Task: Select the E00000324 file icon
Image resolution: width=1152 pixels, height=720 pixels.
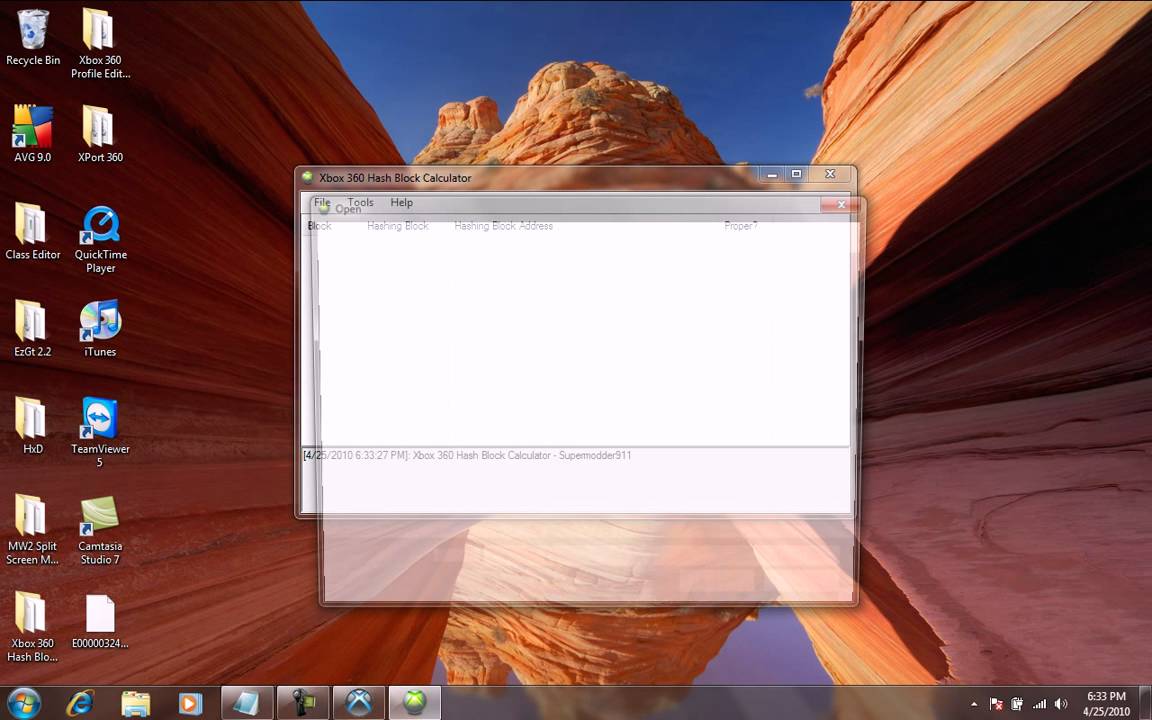Action: (x=100, y=621)
